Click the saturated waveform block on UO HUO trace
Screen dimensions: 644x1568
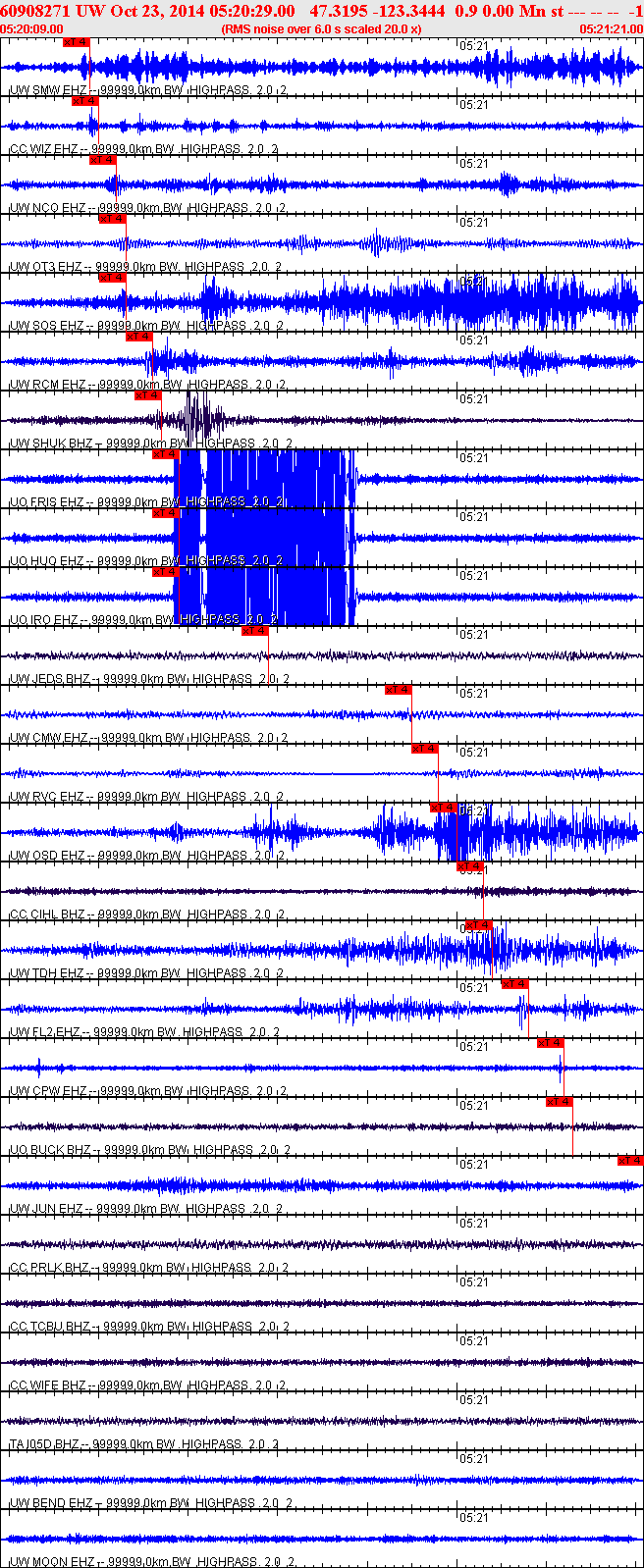click(265, 538)
